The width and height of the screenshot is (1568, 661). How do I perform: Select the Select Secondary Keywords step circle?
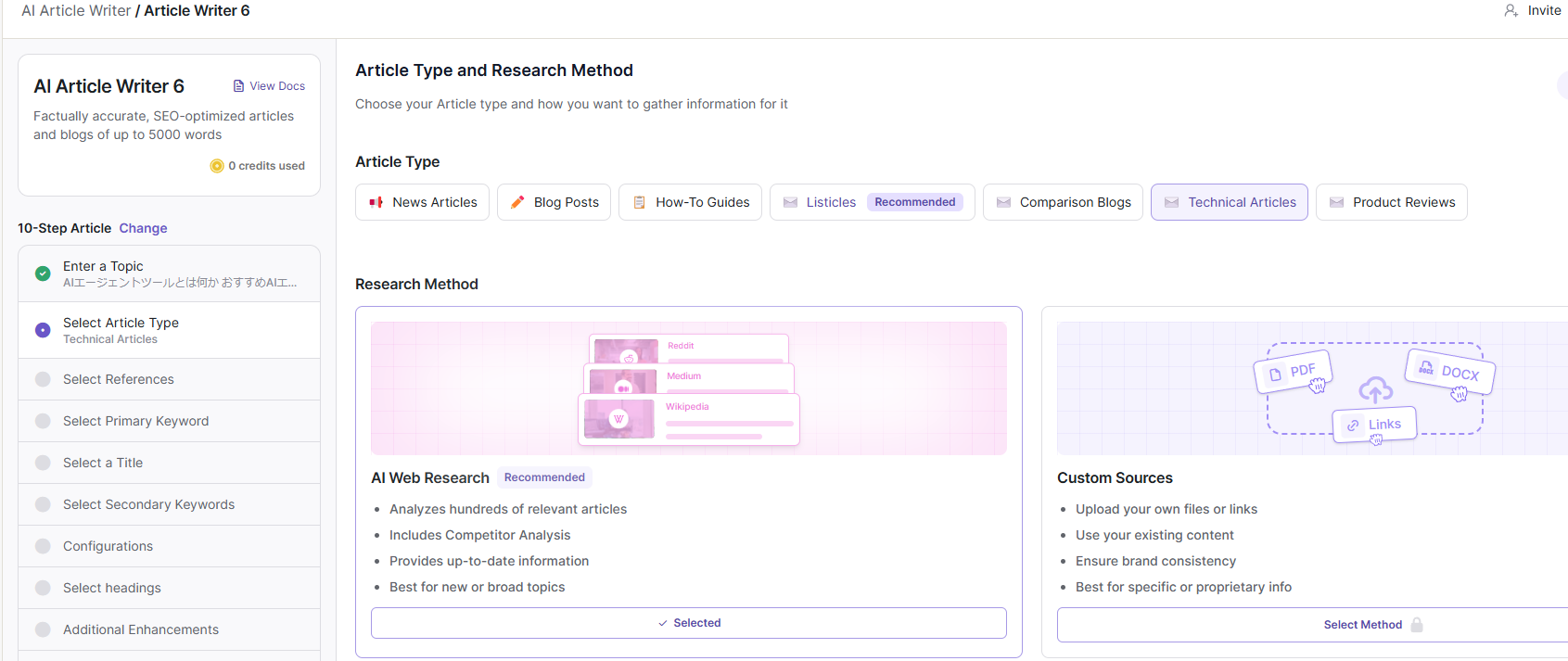43,504
